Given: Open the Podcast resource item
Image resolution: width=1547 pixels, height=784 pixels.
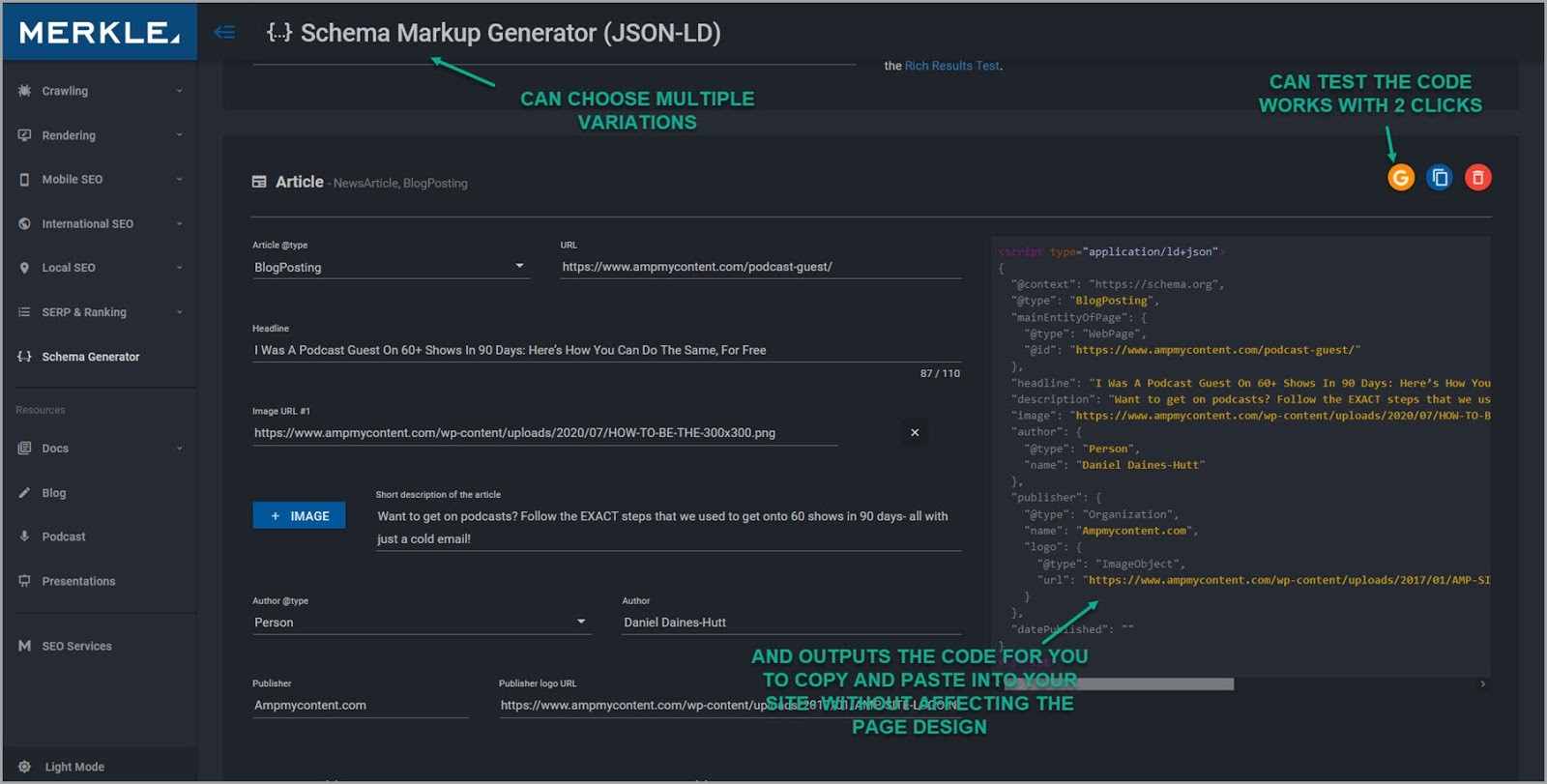Looking at the screenshot, I should tap(63, 537).
